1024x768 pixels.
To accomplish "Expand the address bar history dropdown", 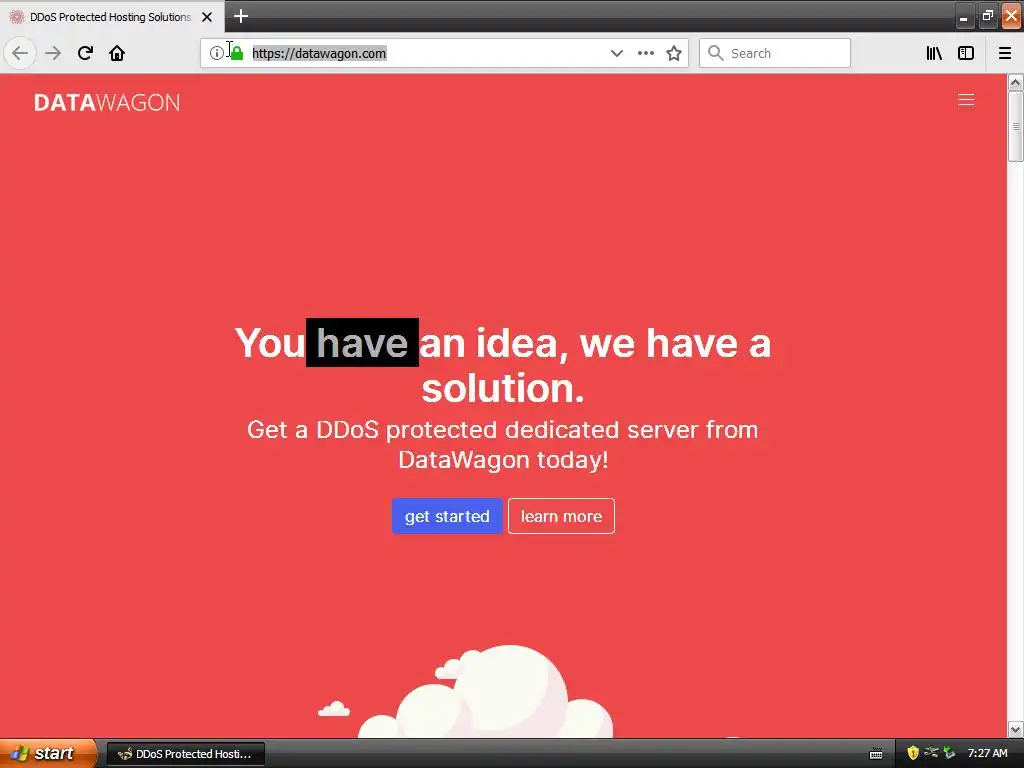I will [x=616, y=53].
